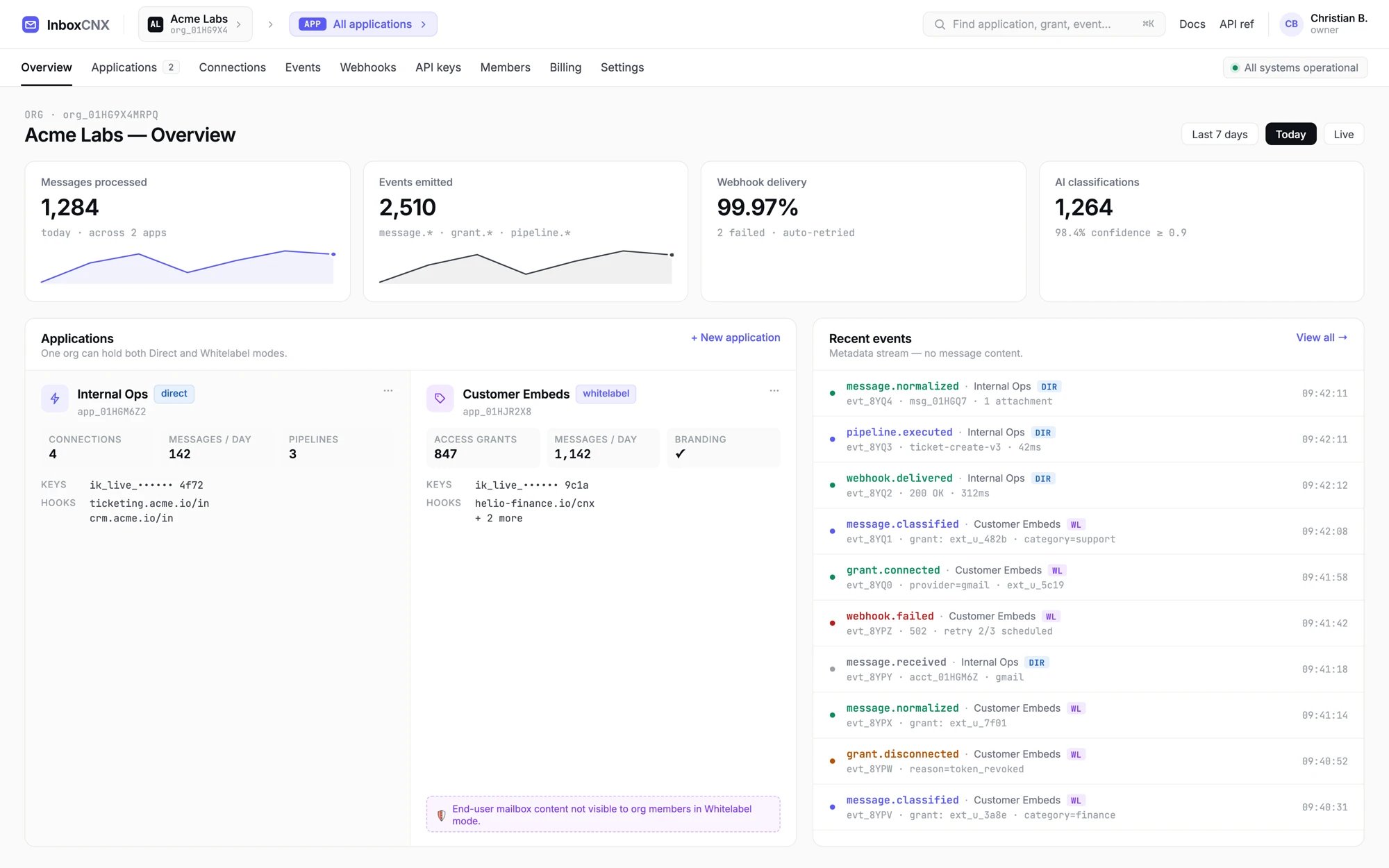Click the helio-finance.io/cnx hook
Viewport: 1389px width, 868px height.
point(535,503)
